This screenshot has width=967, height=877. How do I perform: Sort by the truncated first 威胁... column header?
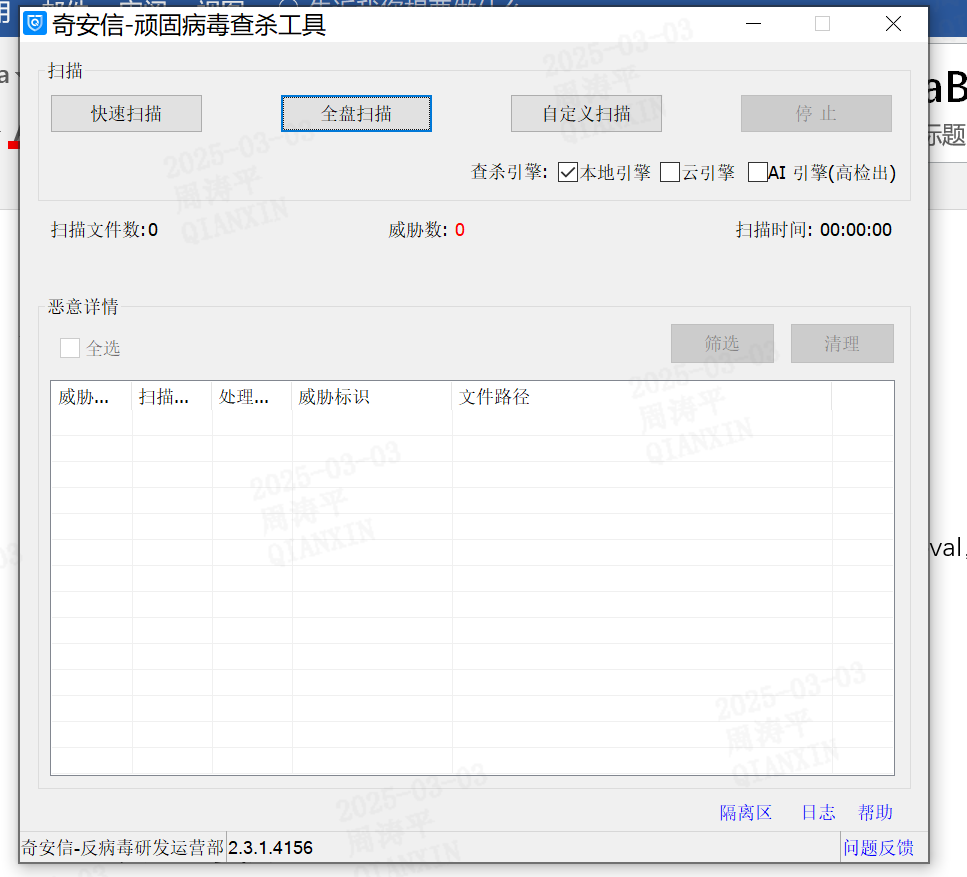[91, 397]
